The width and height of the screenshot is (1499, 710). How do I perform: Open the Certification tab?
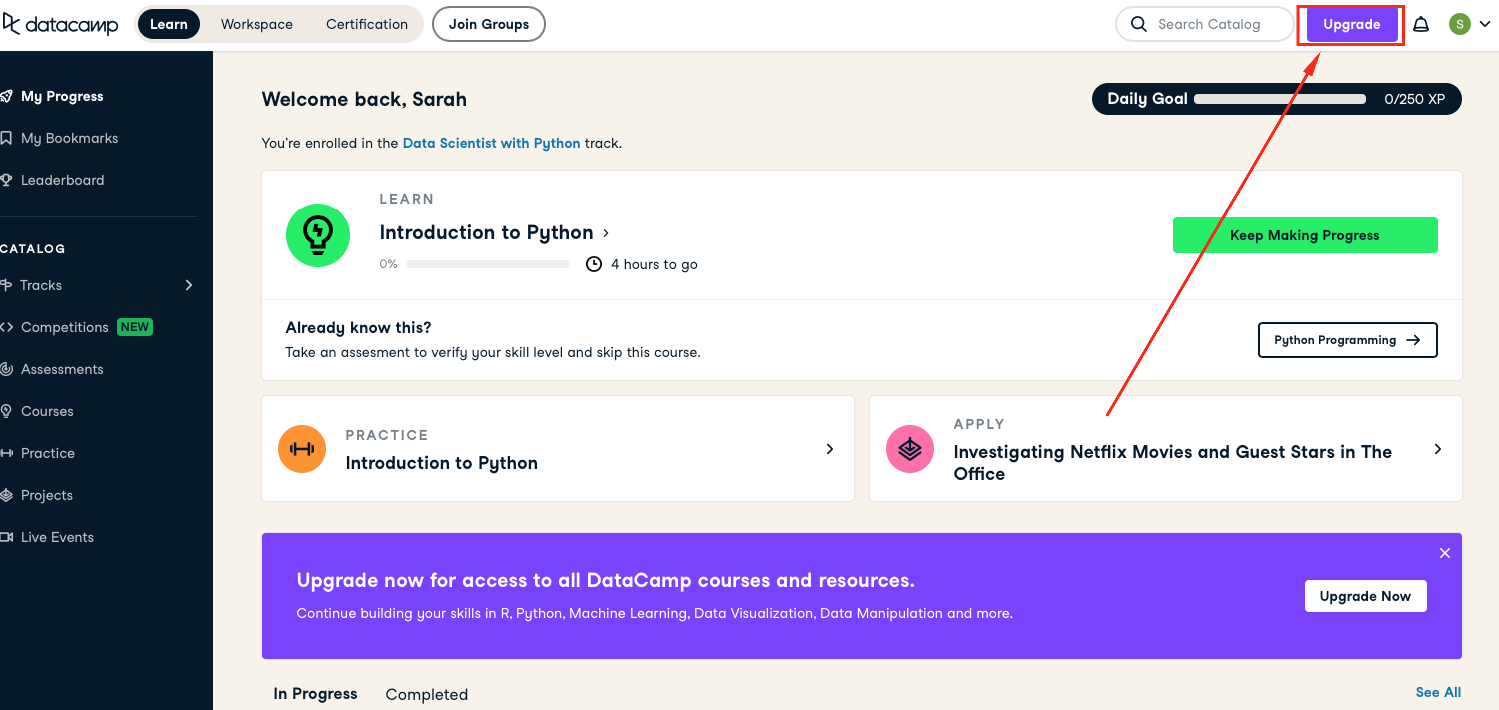tap(367, 24)
